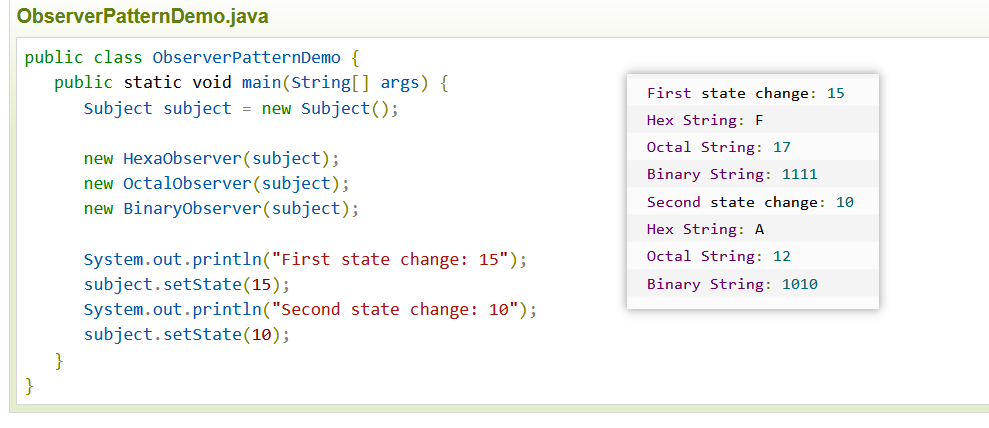Click the ObserverPatternDemo.java file heading
Viewport: 989px width, 428px height.
(x=143, y=16)
